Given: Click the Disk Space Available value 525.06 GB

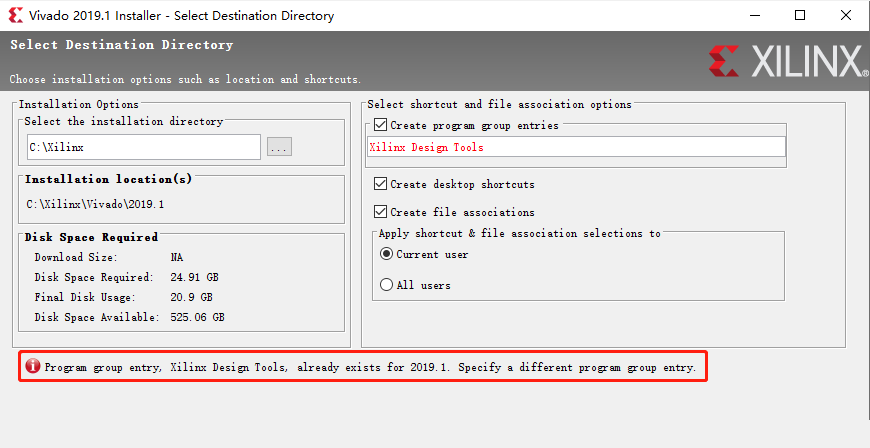Looking at the screenshot, I should pos(197,317).
